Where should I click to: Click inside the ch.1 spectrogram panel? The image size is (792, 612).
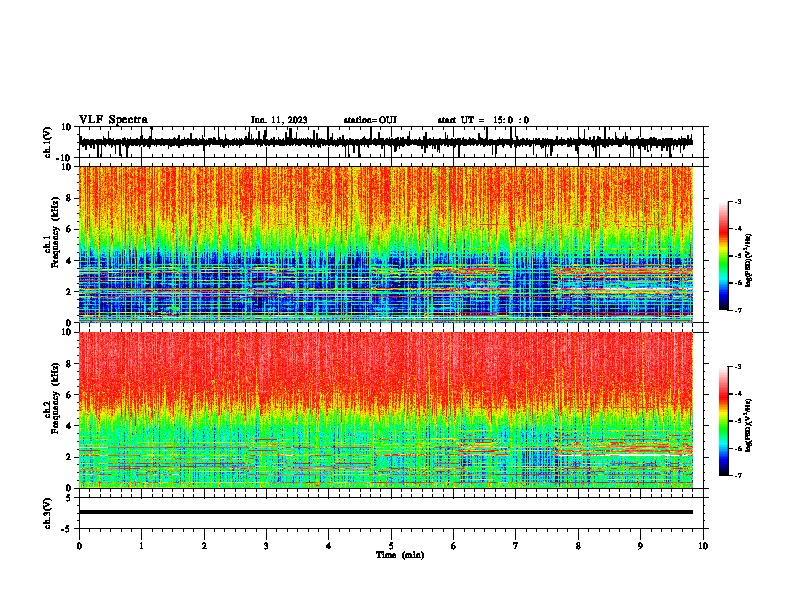point(386,244)
